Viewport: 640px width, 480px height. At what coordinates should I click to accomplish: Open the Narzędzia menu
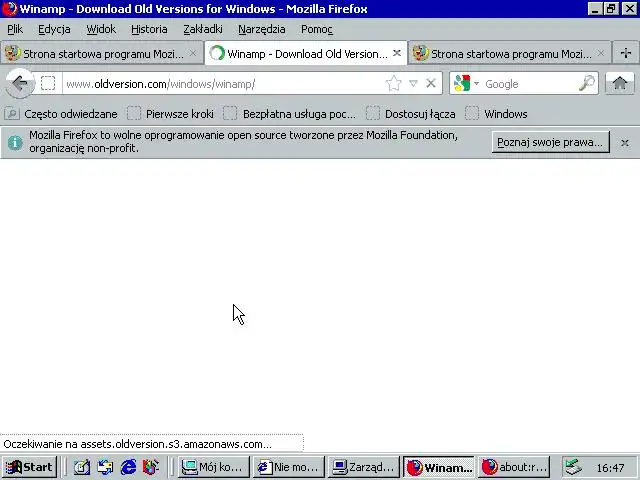tap(262, 29)
